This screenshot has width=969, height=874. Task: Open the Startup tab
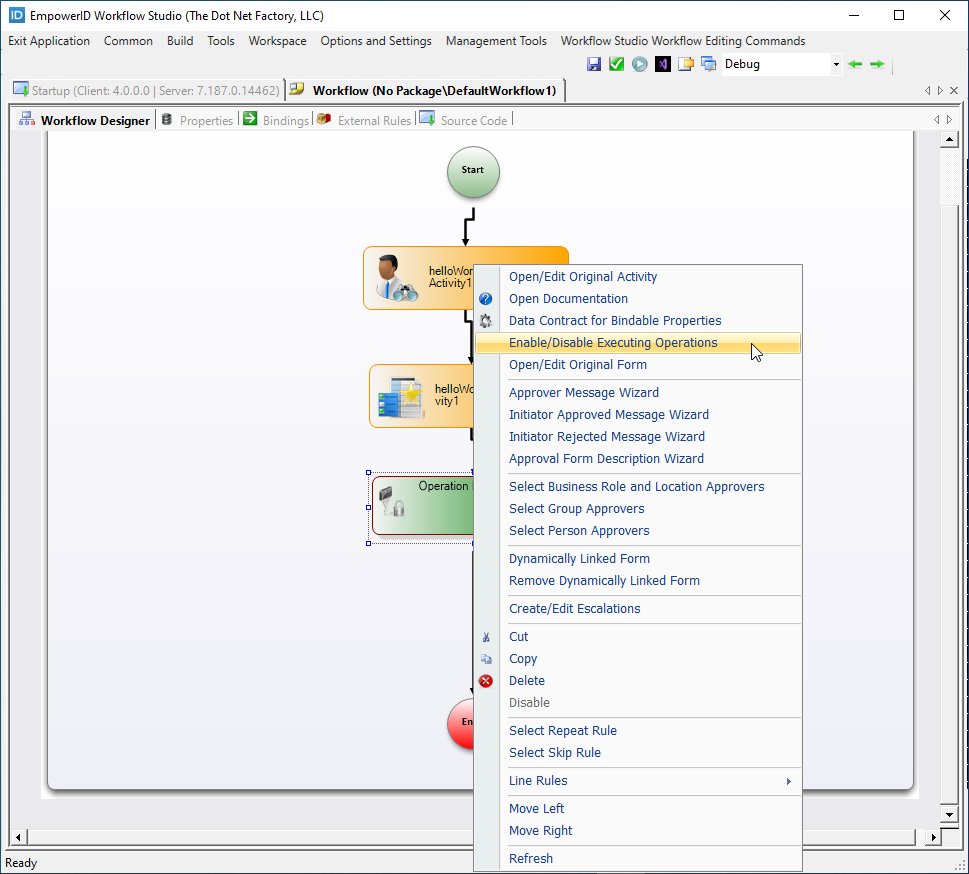pos(145,90)
